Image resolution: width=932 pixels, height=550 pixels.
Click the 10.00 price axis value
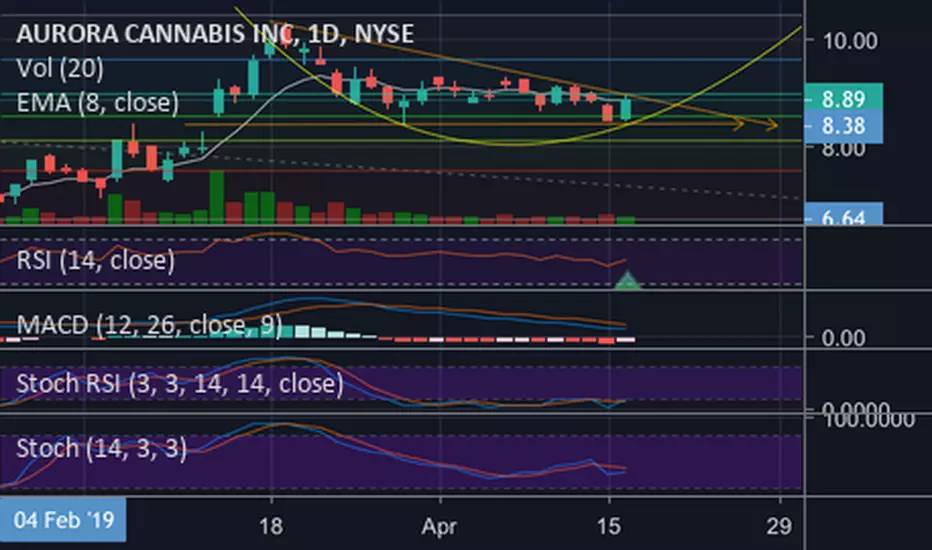[849, 41]
